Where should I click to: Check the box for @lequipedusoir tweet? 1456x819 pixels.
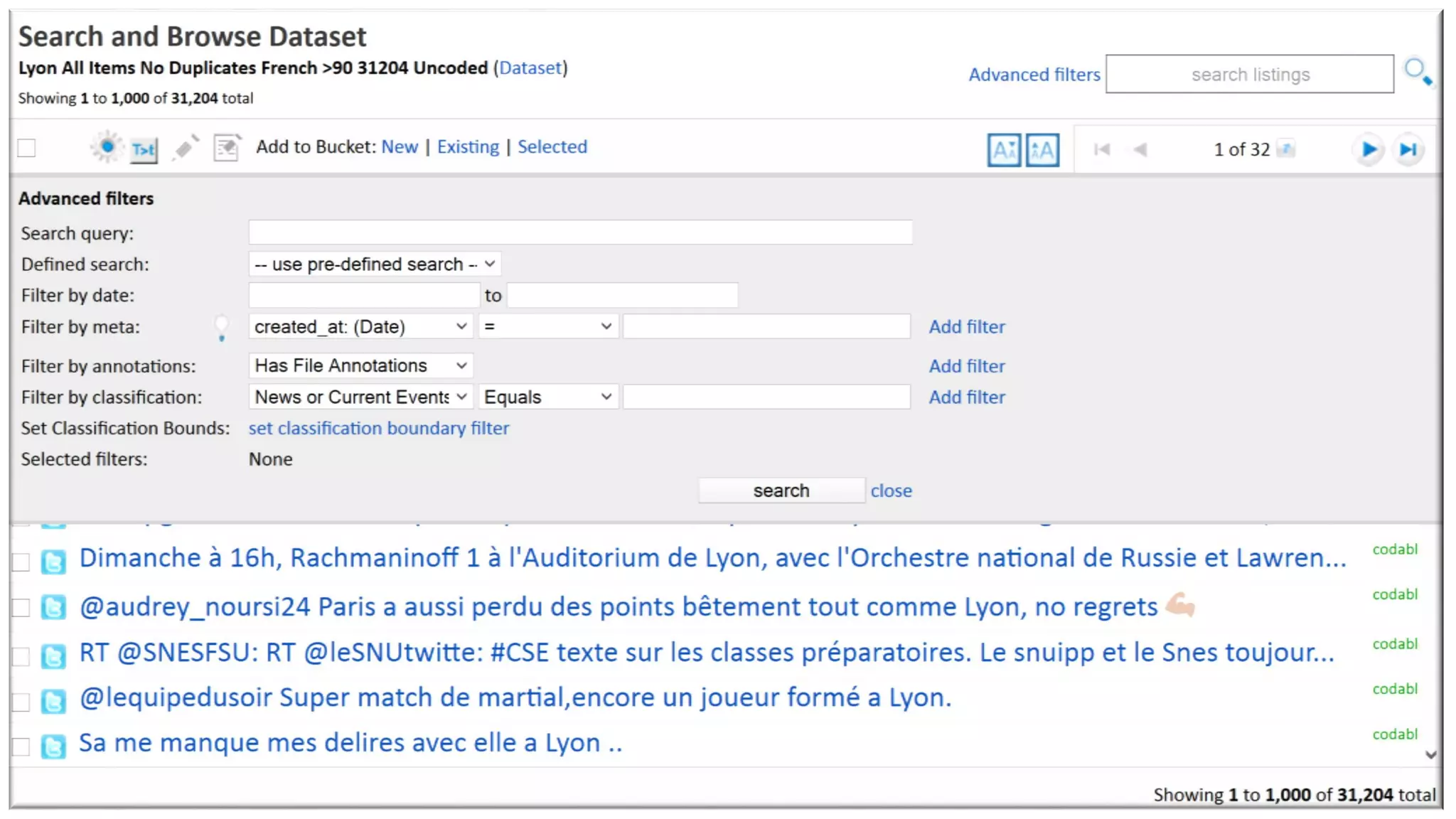21,702
